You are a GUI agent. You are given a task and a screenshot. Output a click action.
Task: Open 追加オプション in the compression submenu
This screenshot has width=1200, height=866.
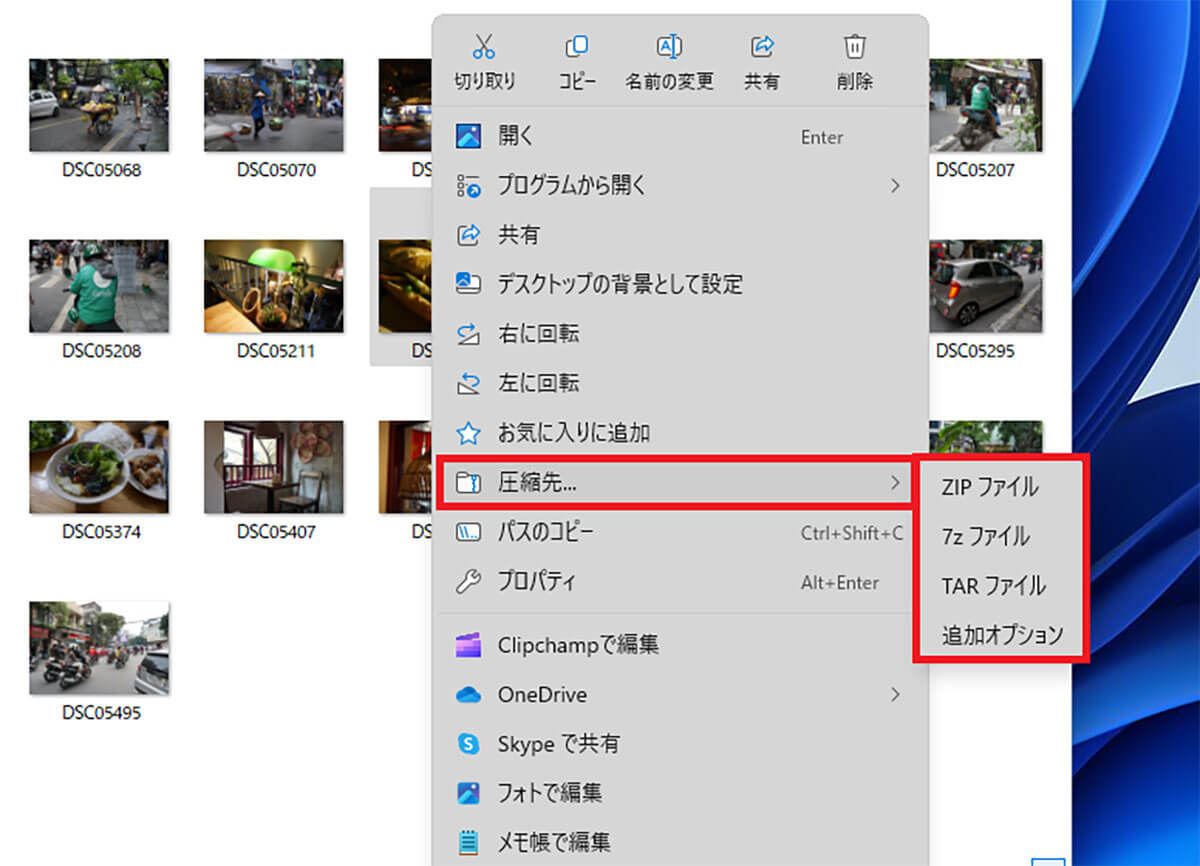[1002, 635]
